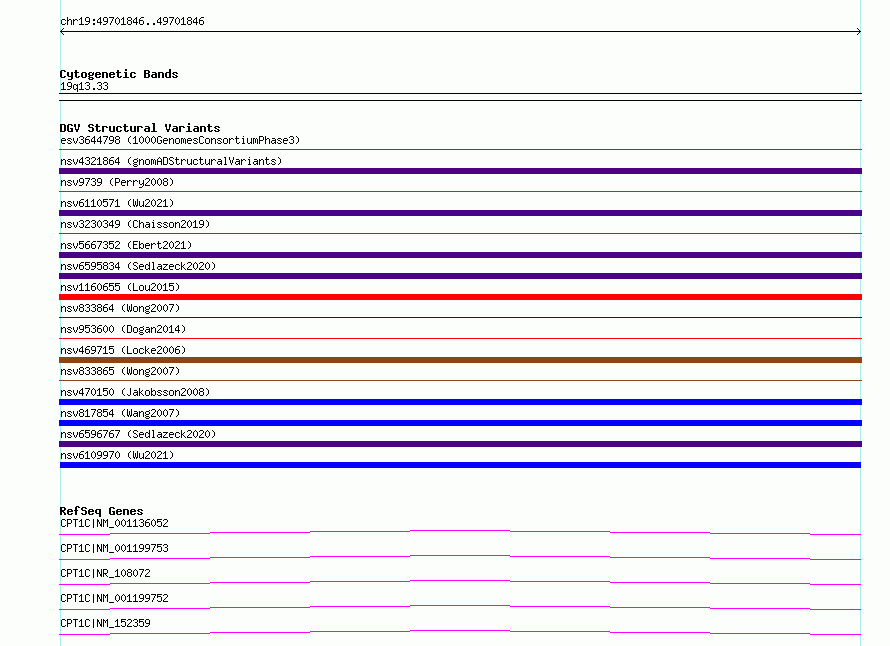Open transcript CPT1C|NM_152359
This screenshot has width=890, height=646.
click(x=105, y=623)
